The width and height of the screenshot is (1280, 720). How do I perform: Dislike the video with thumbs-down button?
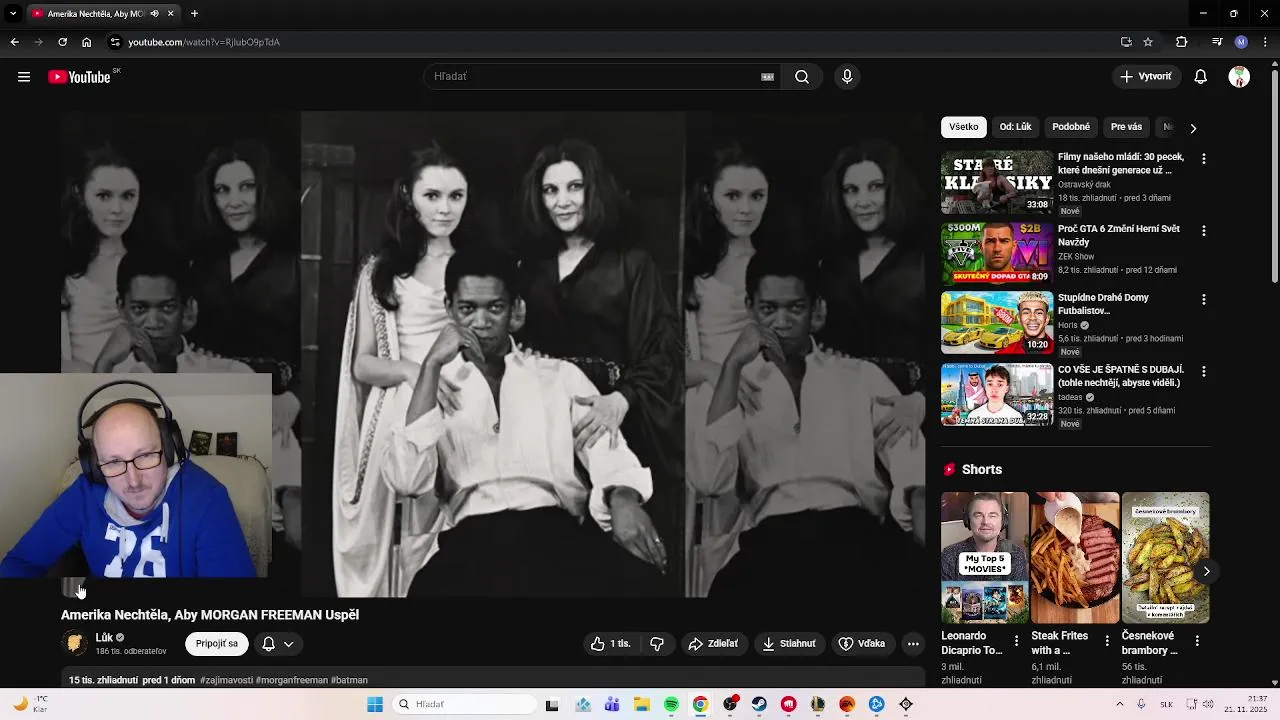coord(657,644)
